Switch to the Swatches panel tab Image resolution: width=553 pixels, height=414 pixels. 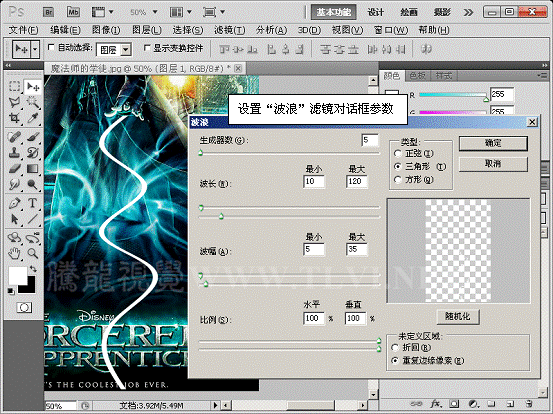point(418,75)
